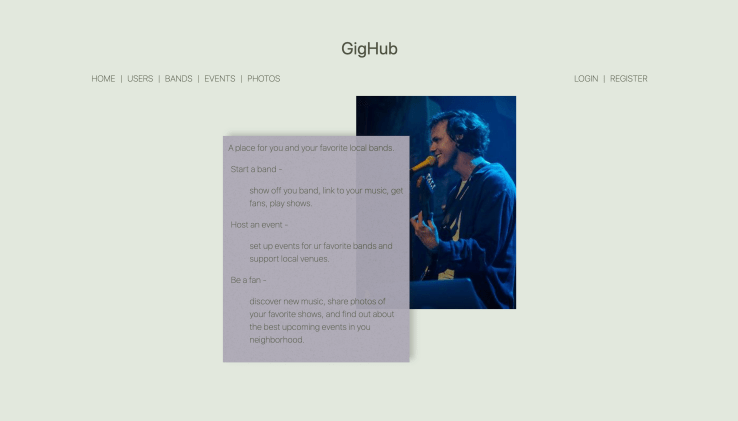This screenshot has width=738, height=421.
Task: Select the tagline about favorite local bands
Action: [x=311, y=148]
